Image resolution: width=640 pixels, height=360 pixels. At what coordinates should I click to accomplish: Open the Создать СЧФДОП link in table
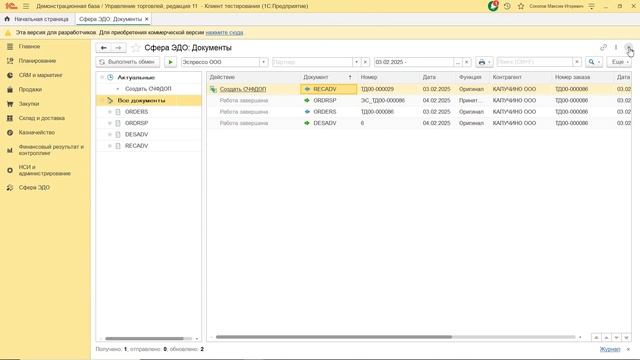[243, 89]
